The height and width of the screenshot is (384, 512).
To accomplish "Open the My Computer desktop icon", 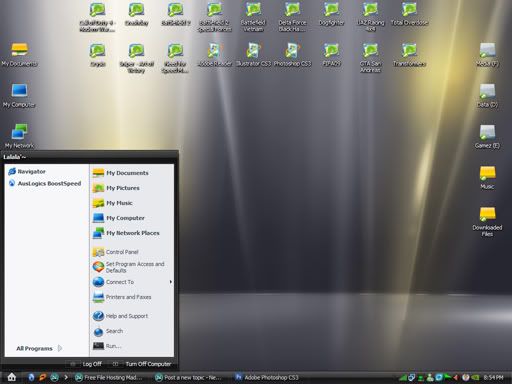I will (19, 96).
